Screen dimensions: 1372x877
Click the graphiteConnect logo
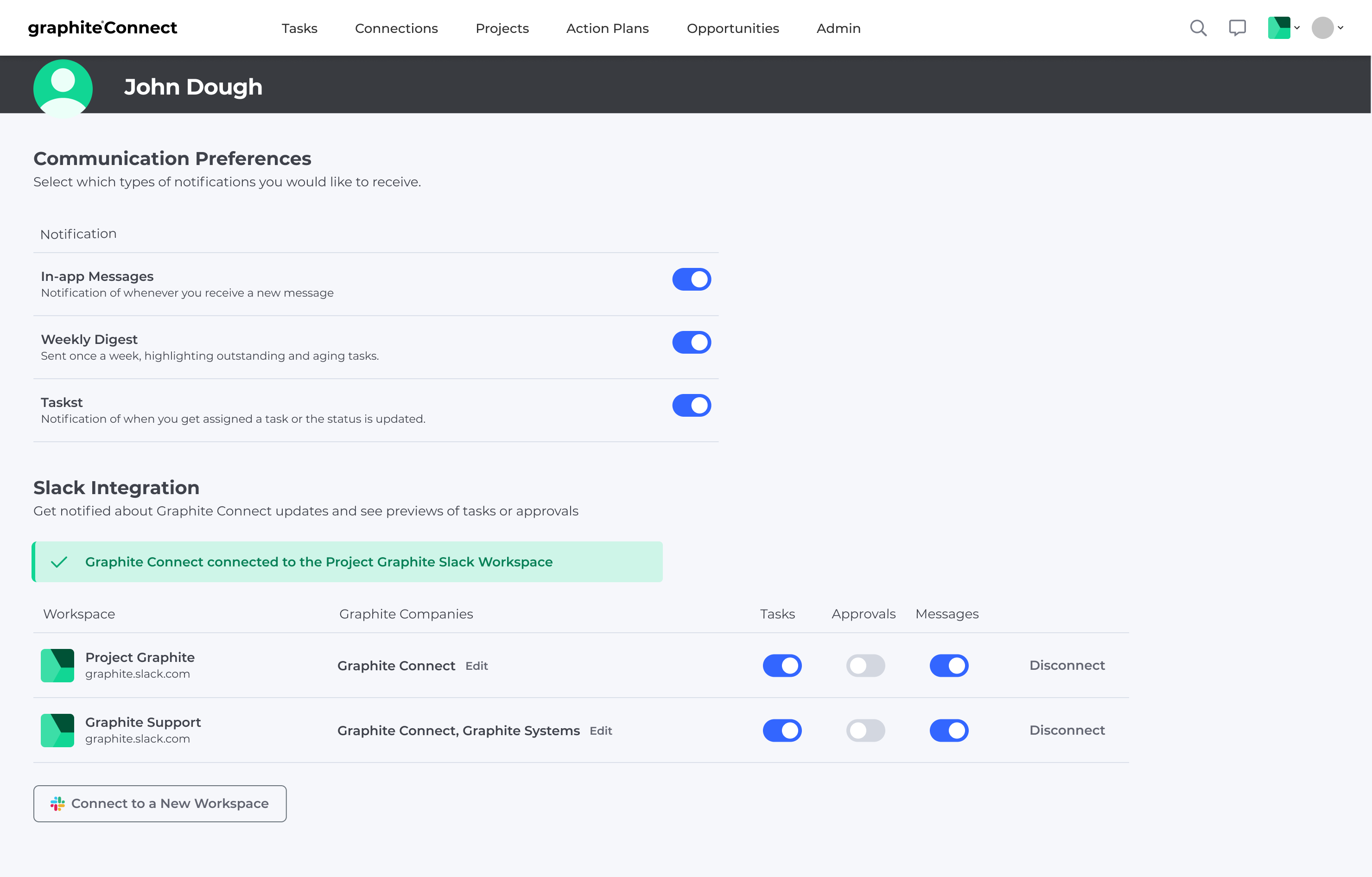coord(102,28)
